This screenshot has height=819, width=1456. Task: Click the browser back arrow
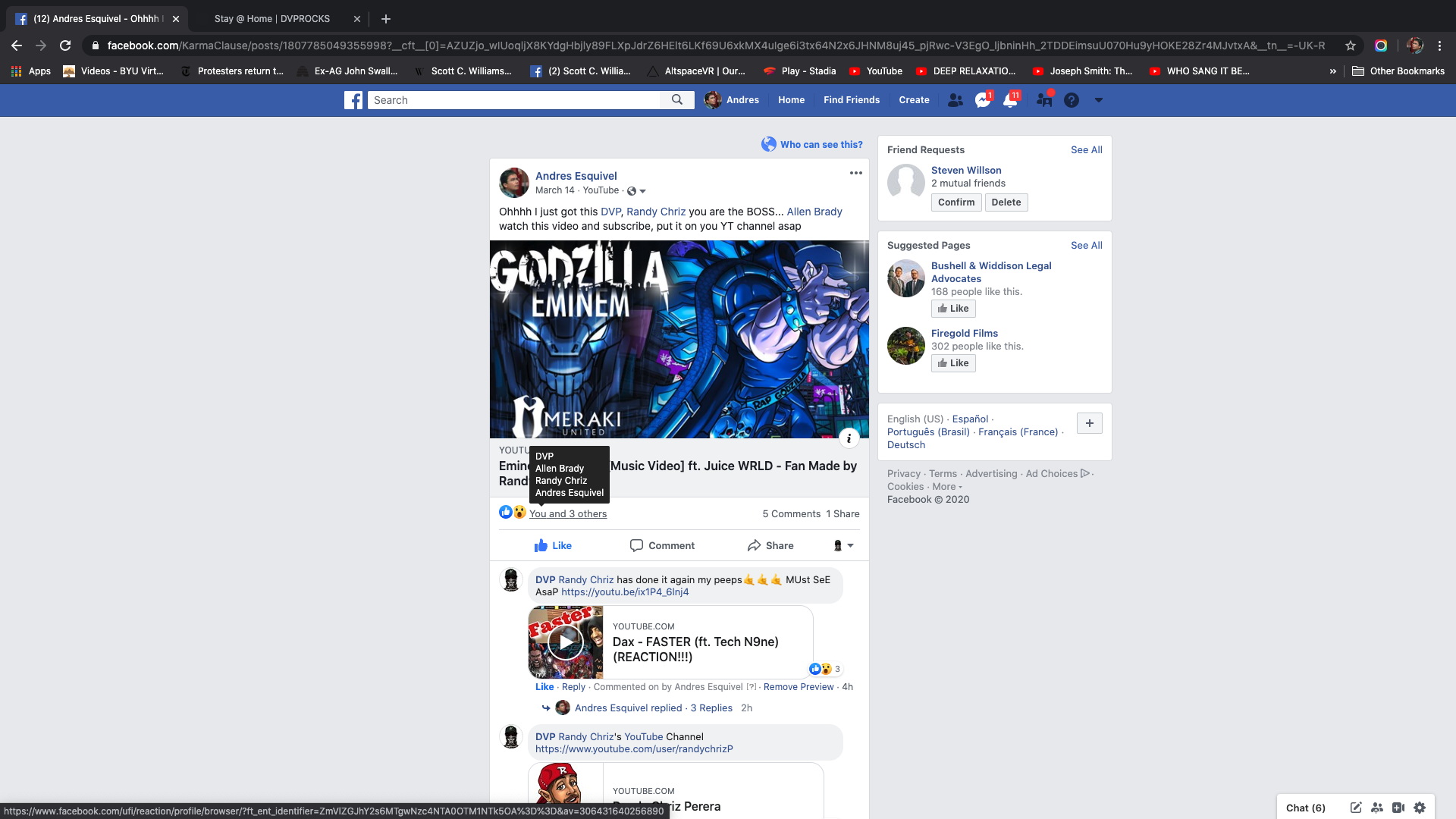pyautogui.click(x=17, y=45)
